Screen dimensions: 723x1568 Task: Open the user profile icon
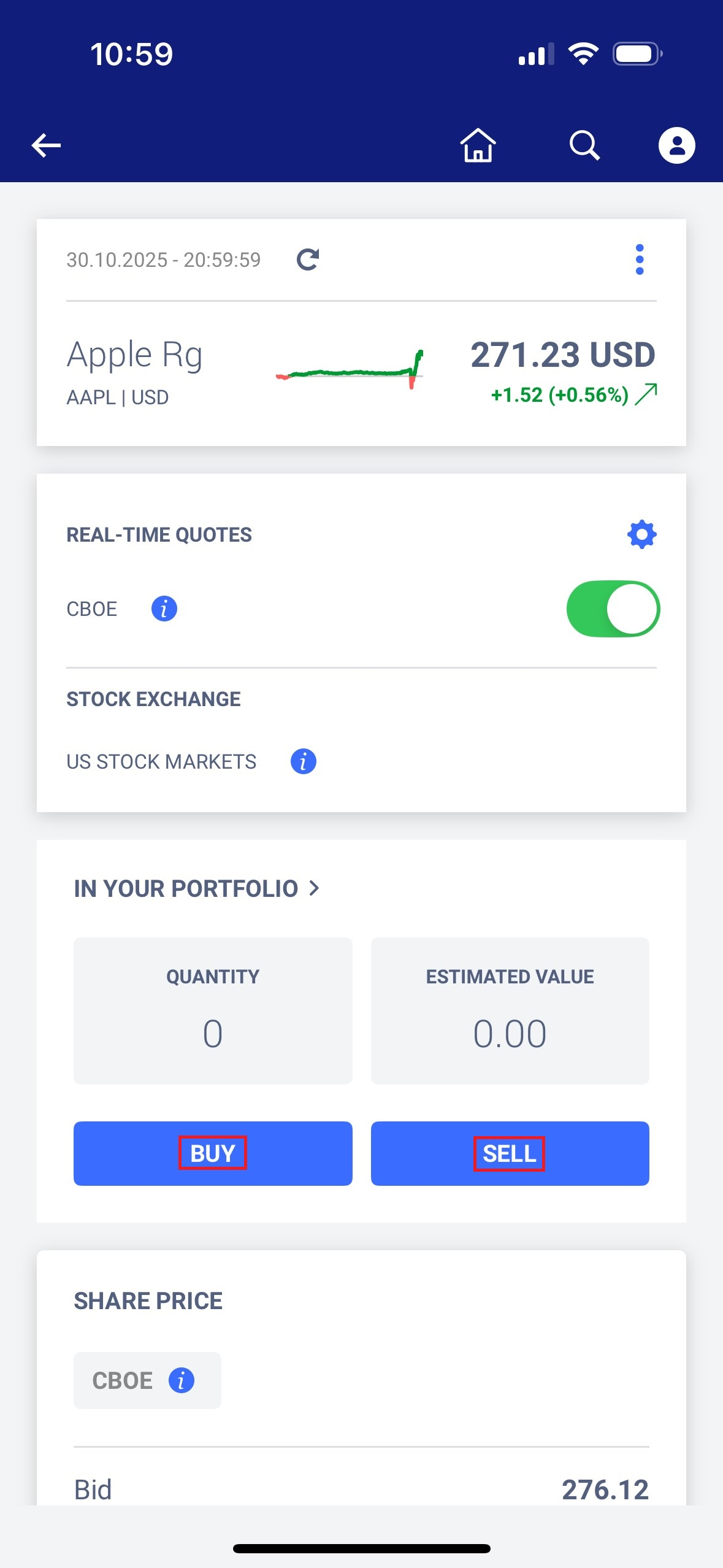click(x=676, y=145)
